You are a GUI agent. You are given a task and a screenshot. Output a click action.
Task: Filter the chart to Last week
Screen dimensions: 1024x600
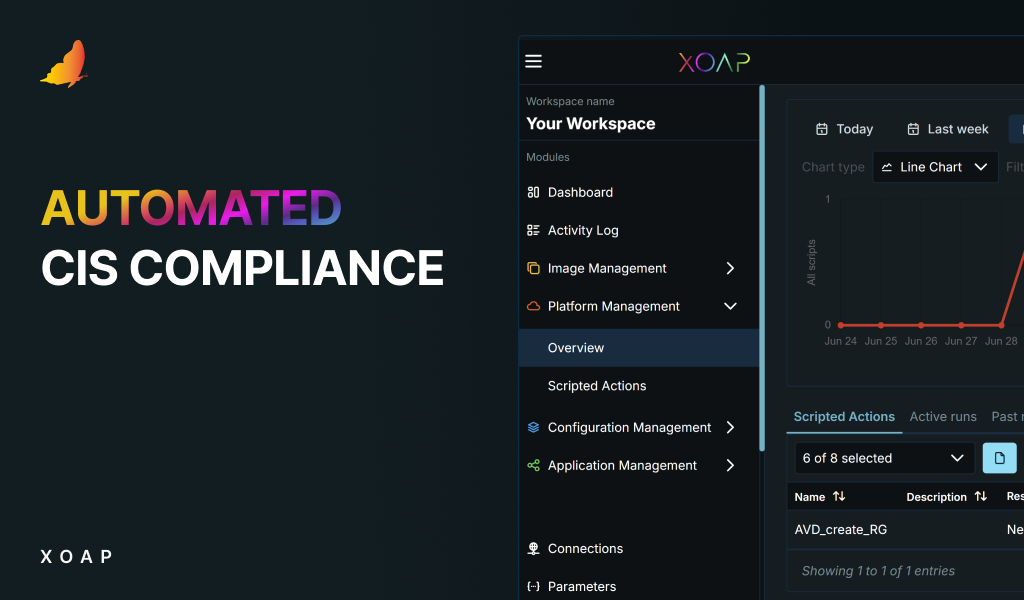click(948, 129)
